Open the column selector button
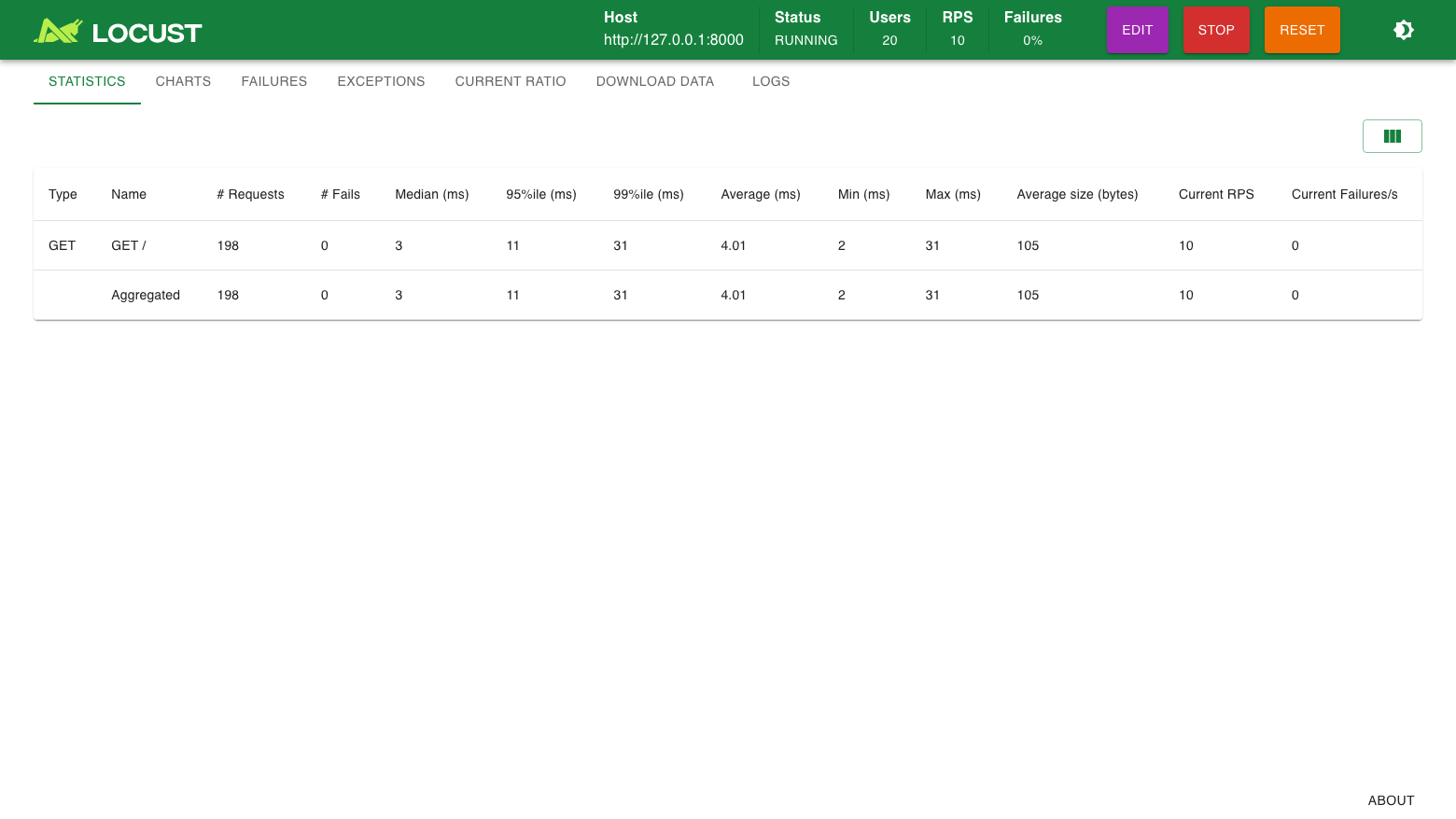Image resolution: width=1456 pixels, height=819 pixels. click(x=1393, y=136)
